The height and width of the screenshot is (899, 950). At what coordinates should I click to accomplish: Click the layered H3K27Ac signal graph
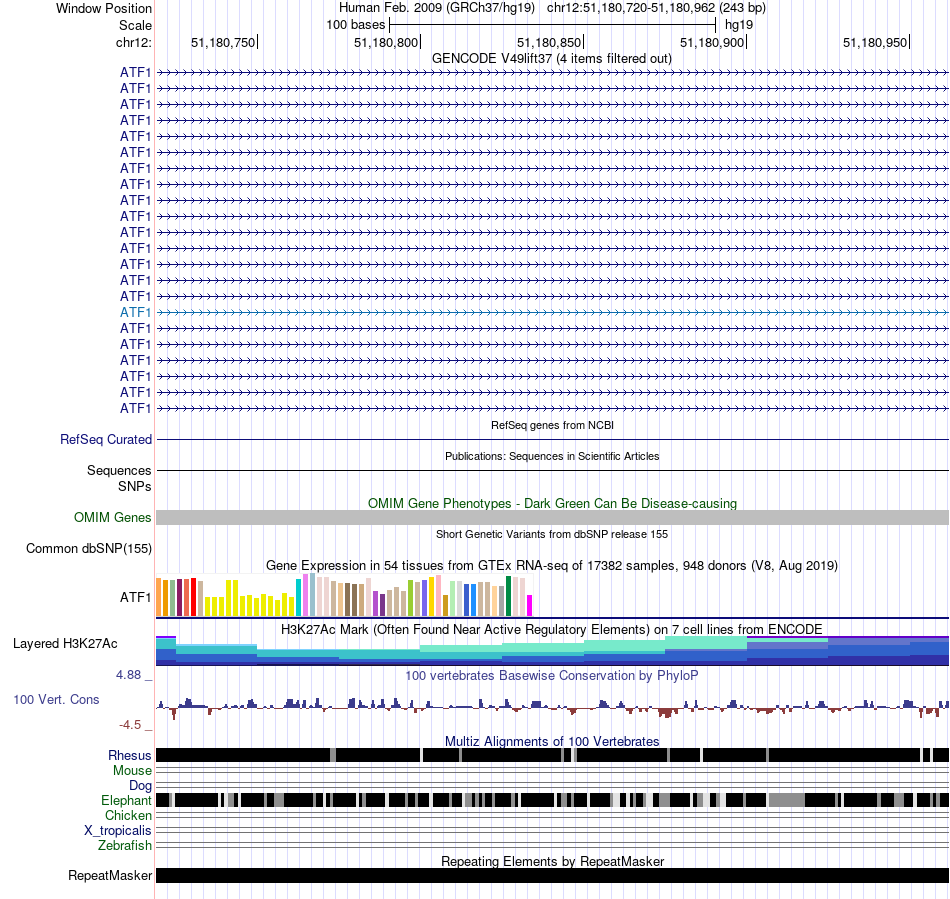552,651
